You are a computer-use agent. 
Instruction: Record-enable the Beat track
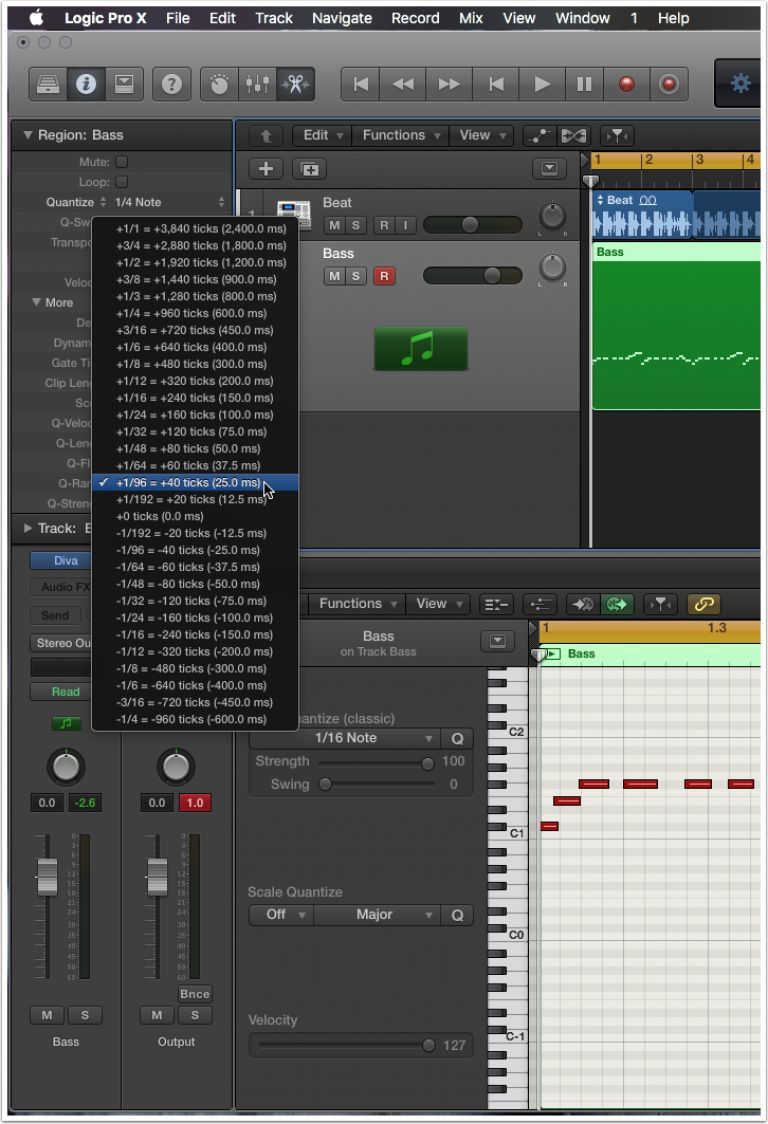pos(384,225)
